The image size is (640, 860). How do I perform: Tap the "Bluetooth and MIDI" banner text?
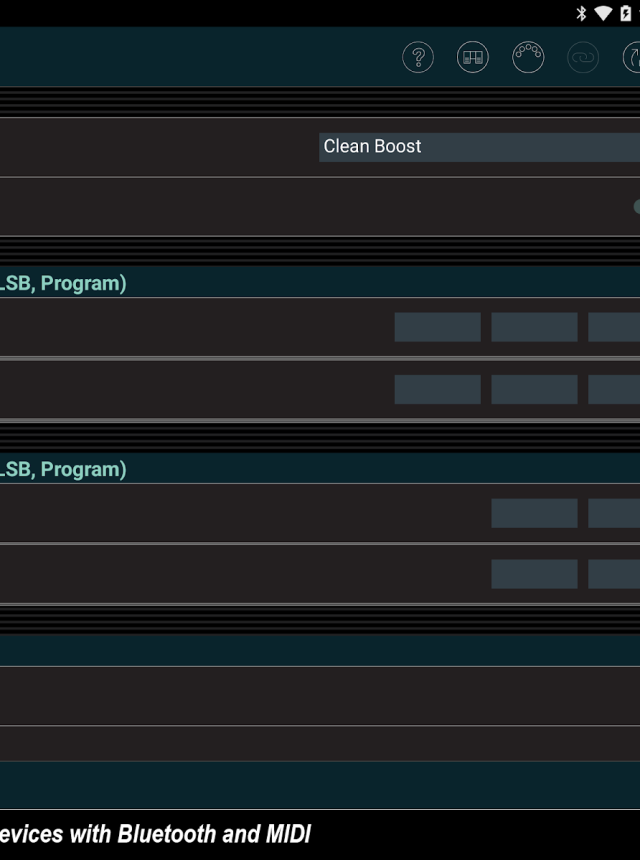click(x=214, y=834)
